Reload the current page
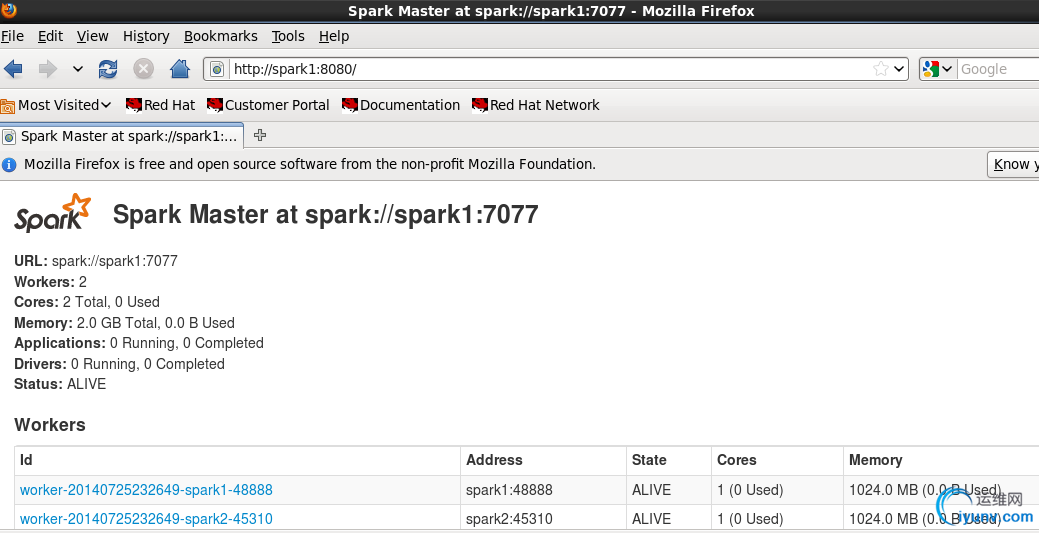This screenshot has width=1039, height=533. pos(108,68)
